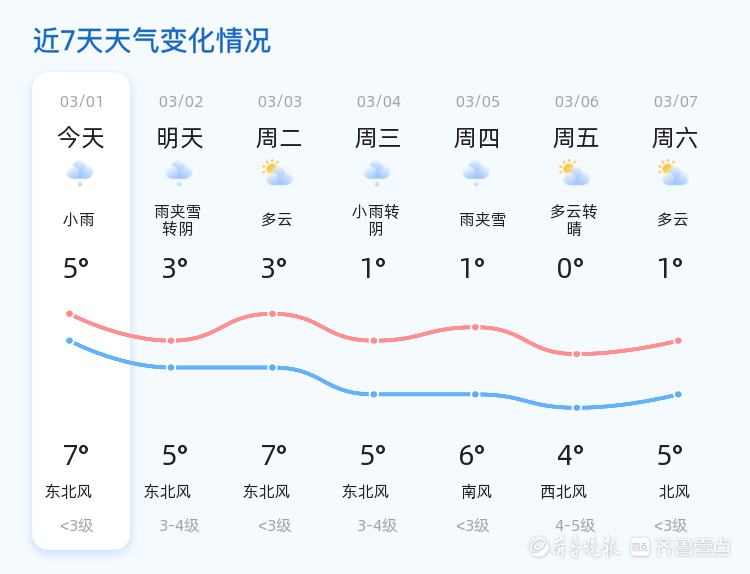Click the rain icon under 周三
The height and width of the screenshot is (574, 750).
tap(377, 173)
